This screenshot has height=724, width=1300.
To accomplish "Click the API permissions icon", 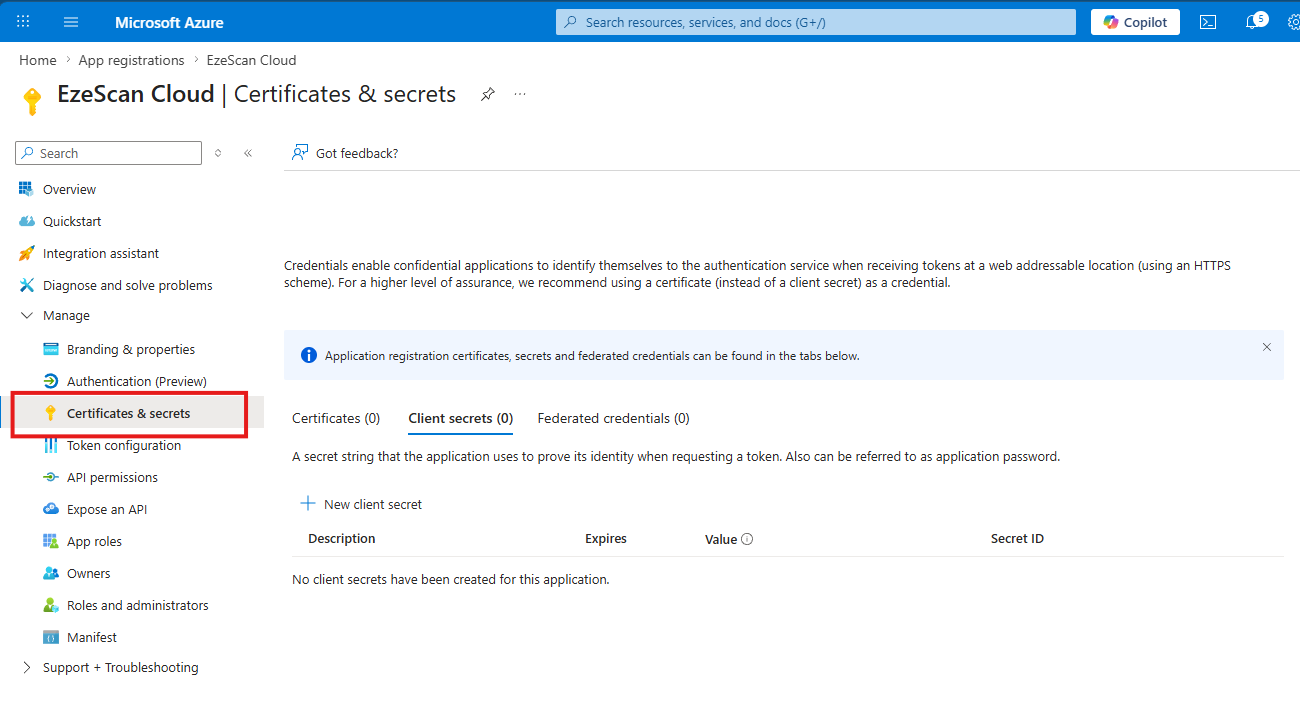I will click(50, 477).
